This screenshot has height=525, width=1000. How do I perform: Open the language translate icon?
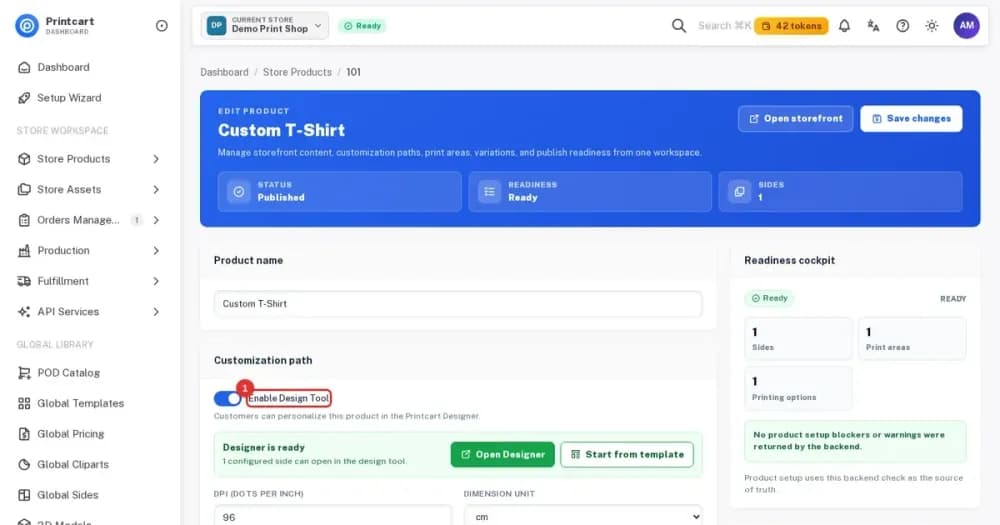(x=873, y=26)
